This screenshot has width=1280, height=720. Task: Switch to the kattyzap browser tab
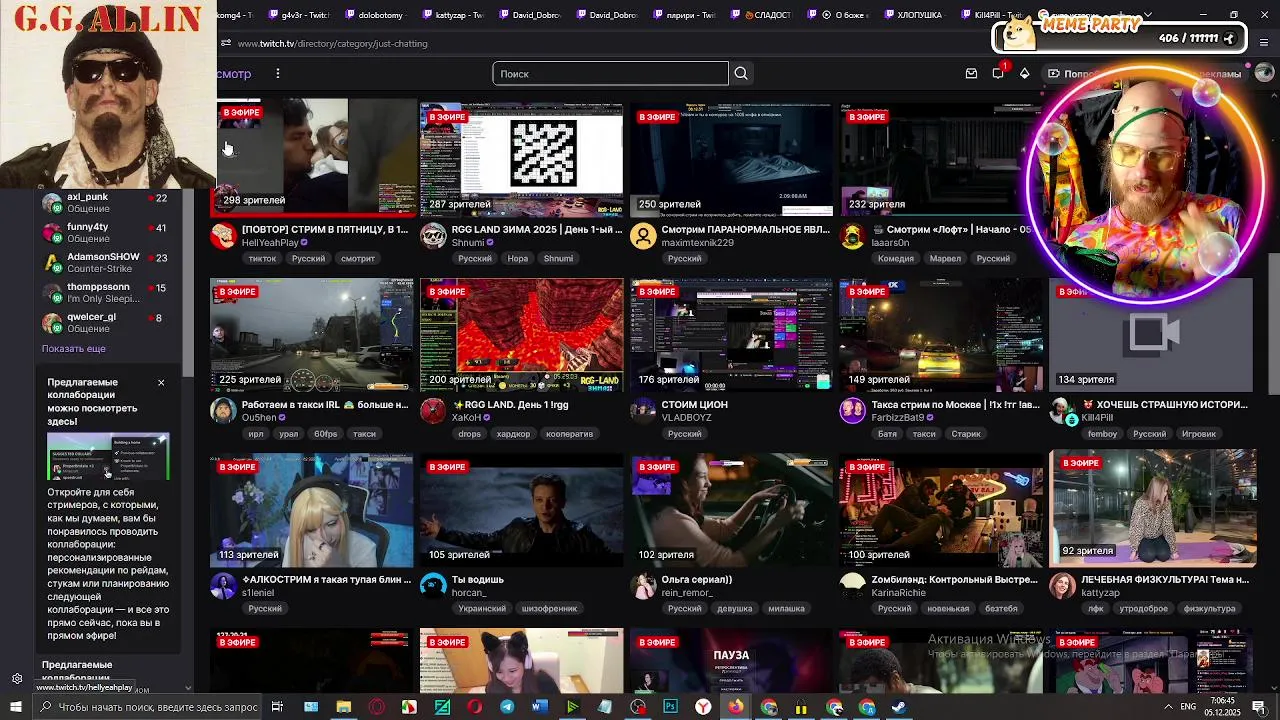tap(455, 15)
